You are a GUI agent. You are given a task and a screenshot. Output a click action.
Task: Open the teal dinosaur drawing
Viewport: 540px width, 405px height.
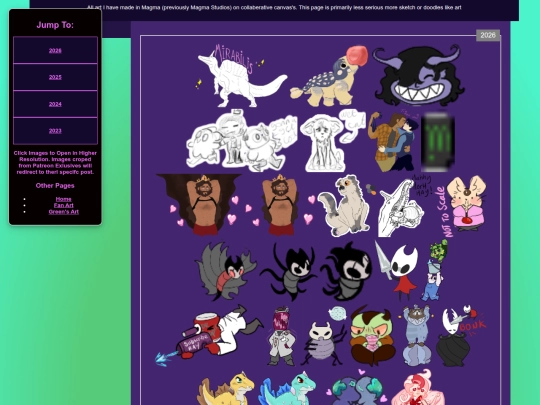(287, 387)
